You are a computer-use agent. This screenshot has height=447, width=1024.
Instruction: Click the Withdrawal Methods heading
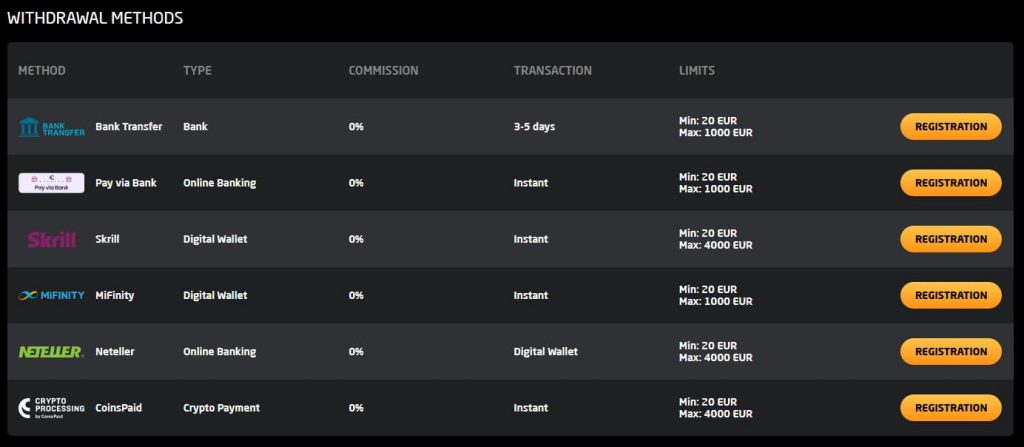click(x=95, y=18)
